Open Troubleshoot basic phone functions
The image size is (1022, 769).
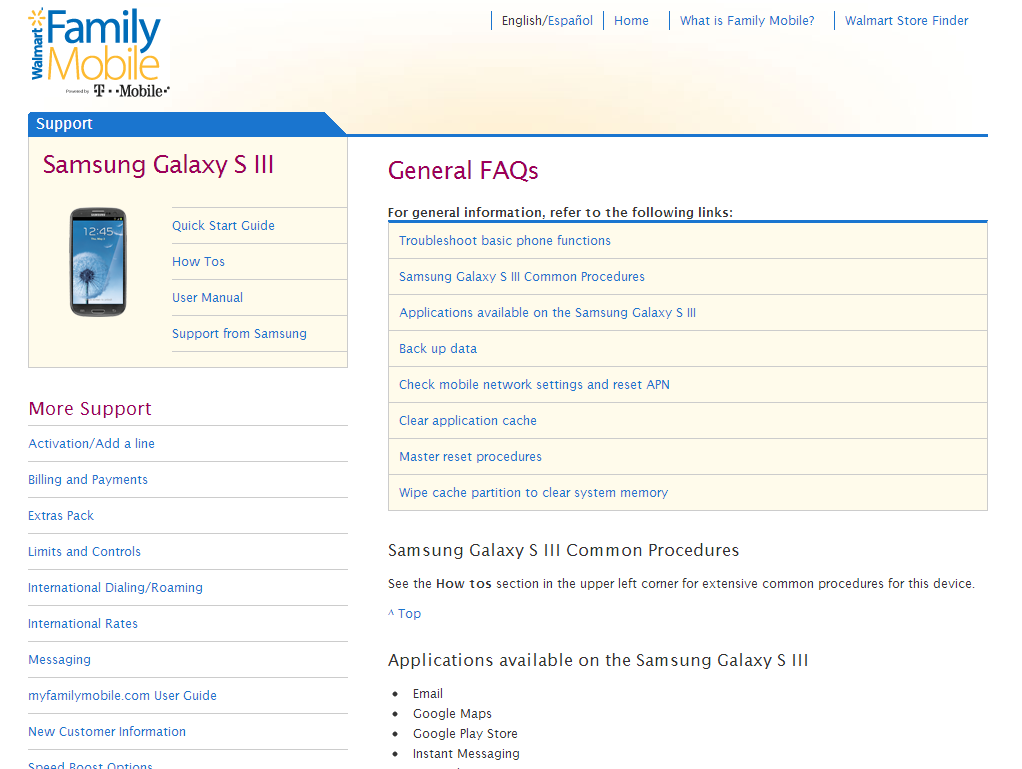click(504, 241)
